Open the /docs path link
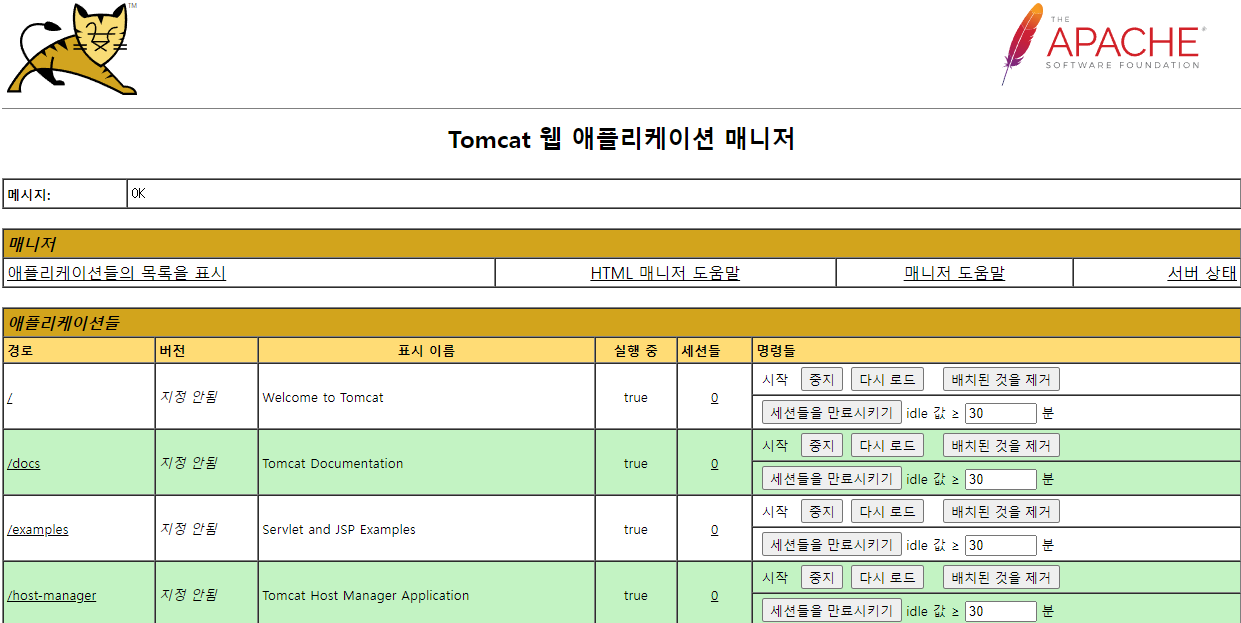 click(24, 463)
